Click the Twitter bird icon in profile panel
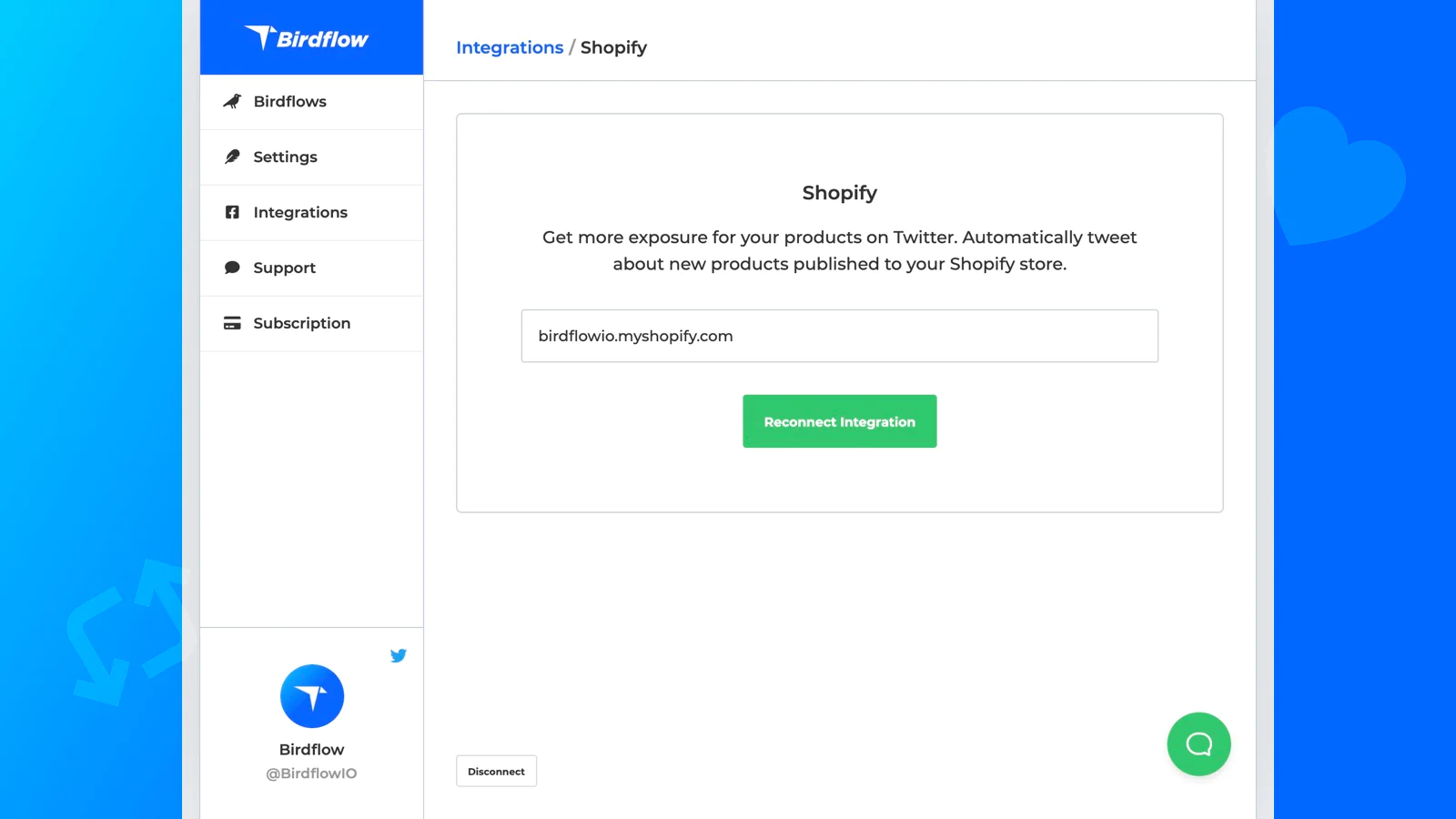The image size is (1456, 819). (x=399, y=655)
